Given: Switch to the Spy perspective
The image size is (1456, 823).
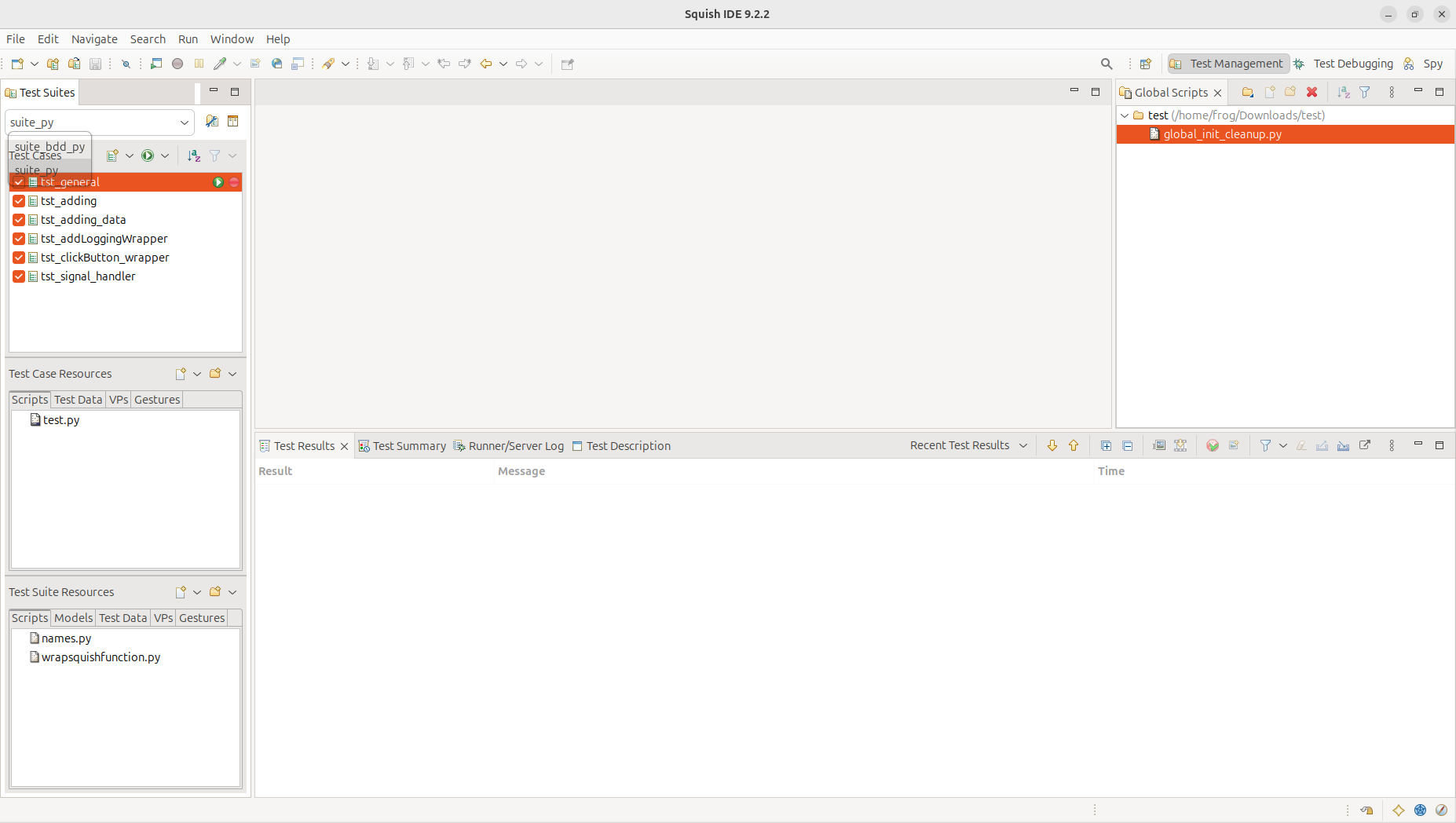Looking at the screenshot, I should click(x=1424, y=64).
